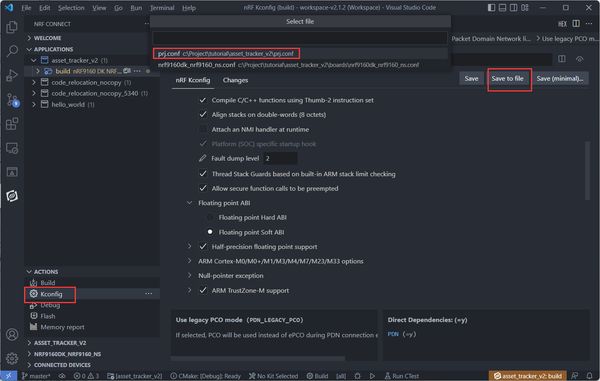This screenshot has width=600, height=381.
Task: Expand Null-pointer exception group
Action: (189, 276)
